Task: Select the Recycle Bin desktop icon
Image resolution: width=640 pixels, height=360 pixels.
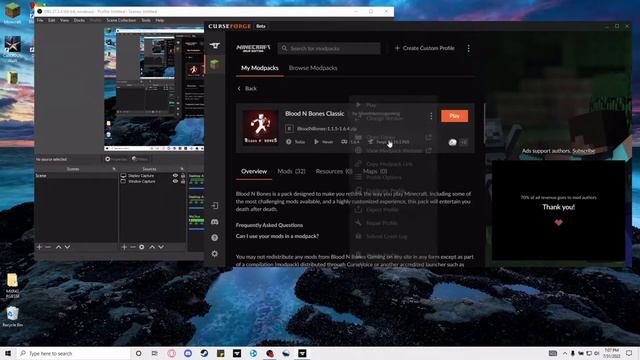Action: [x=12, y=316]
